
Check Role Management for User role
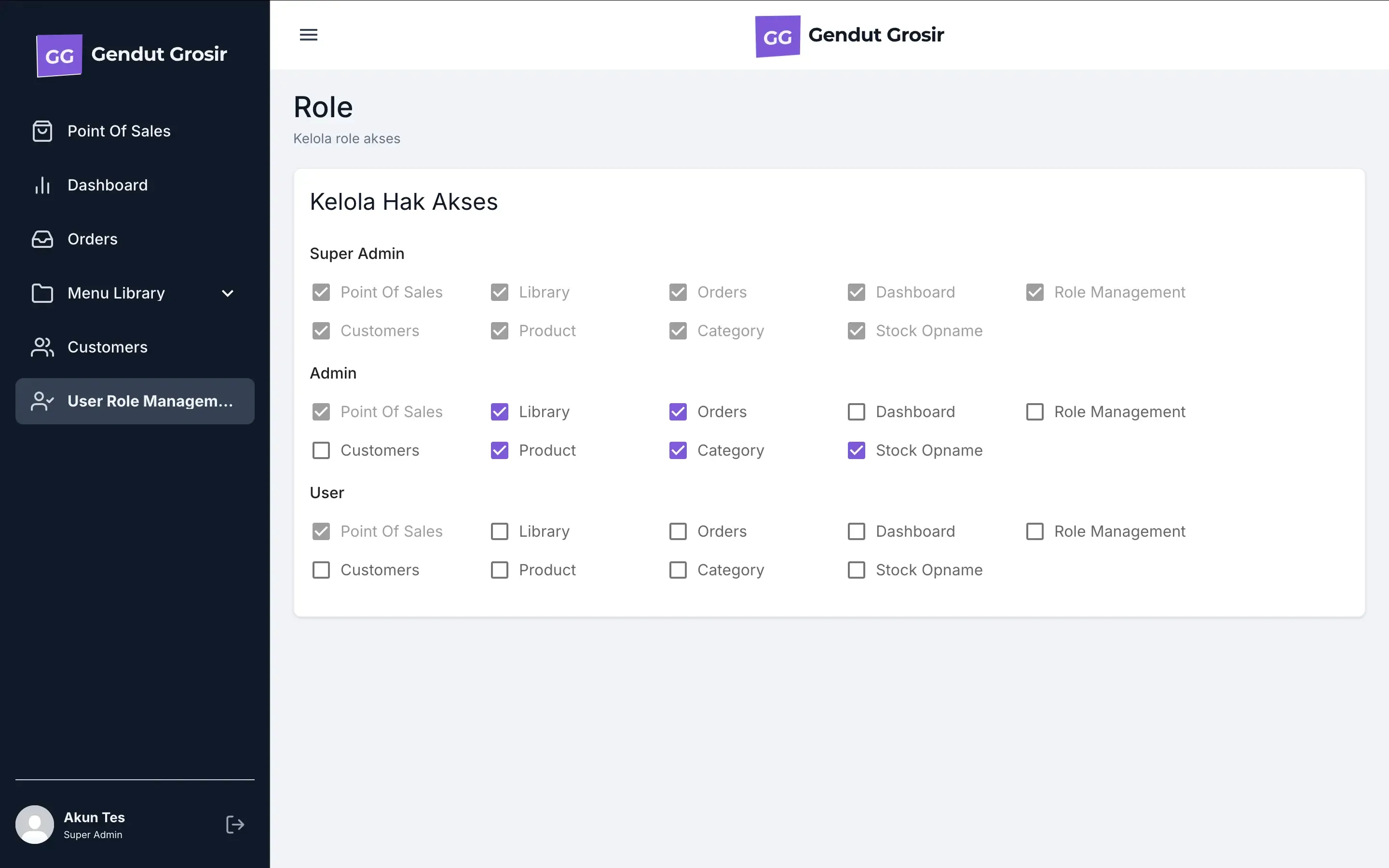tap(1035, 531)
